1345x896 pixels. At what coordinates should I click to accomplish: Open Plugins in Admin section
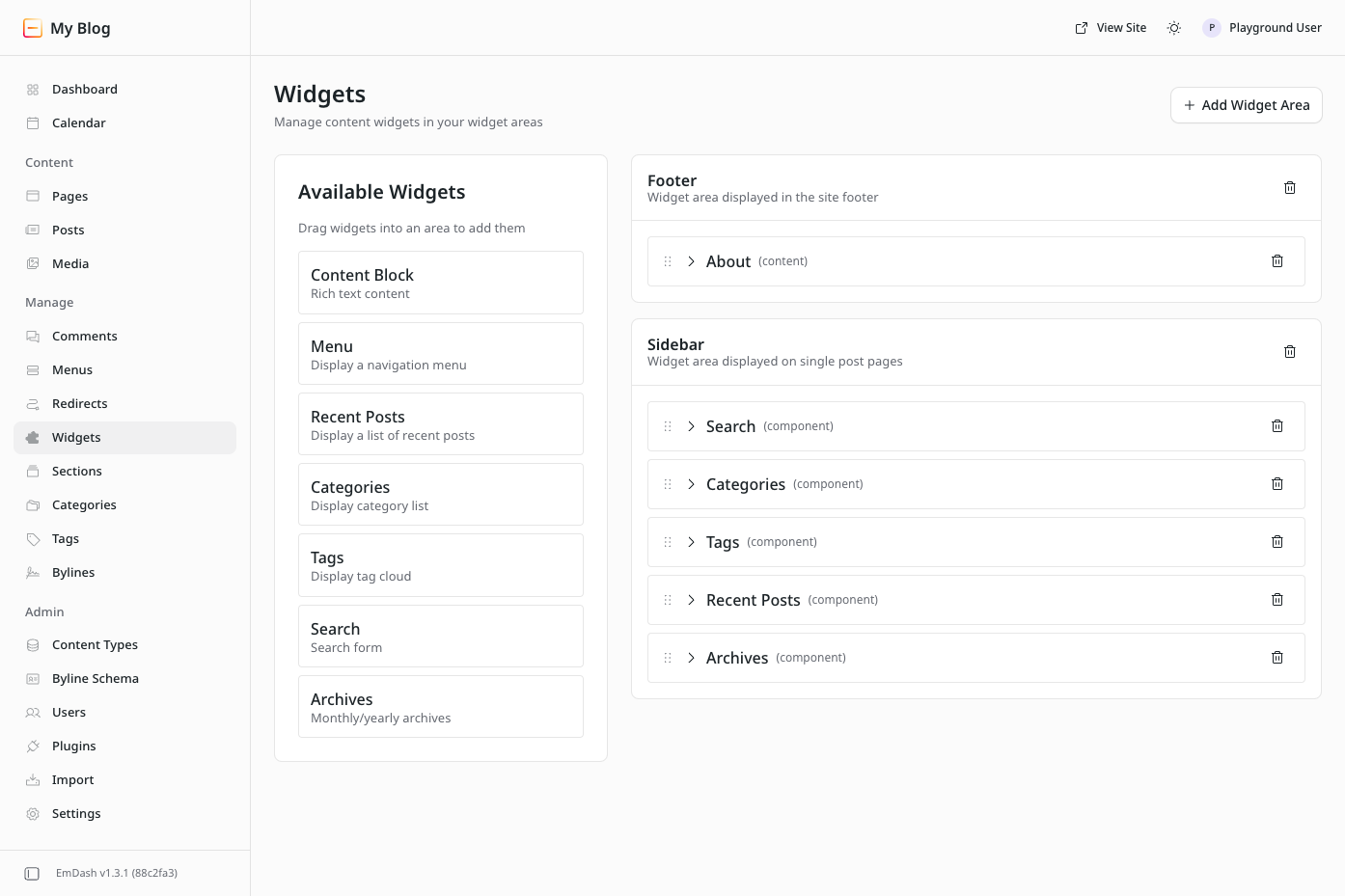tap(124, 747)
